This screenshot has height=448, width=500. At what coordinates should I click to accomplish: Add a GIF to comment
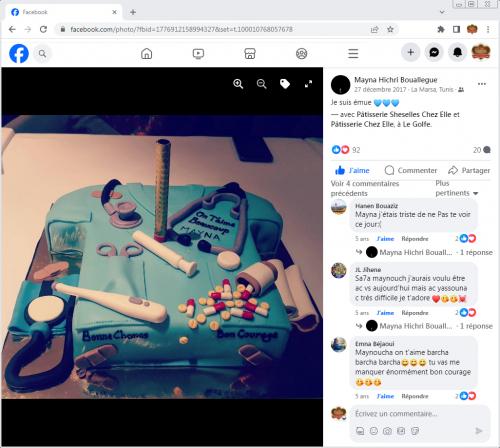(x=401, y=431)
